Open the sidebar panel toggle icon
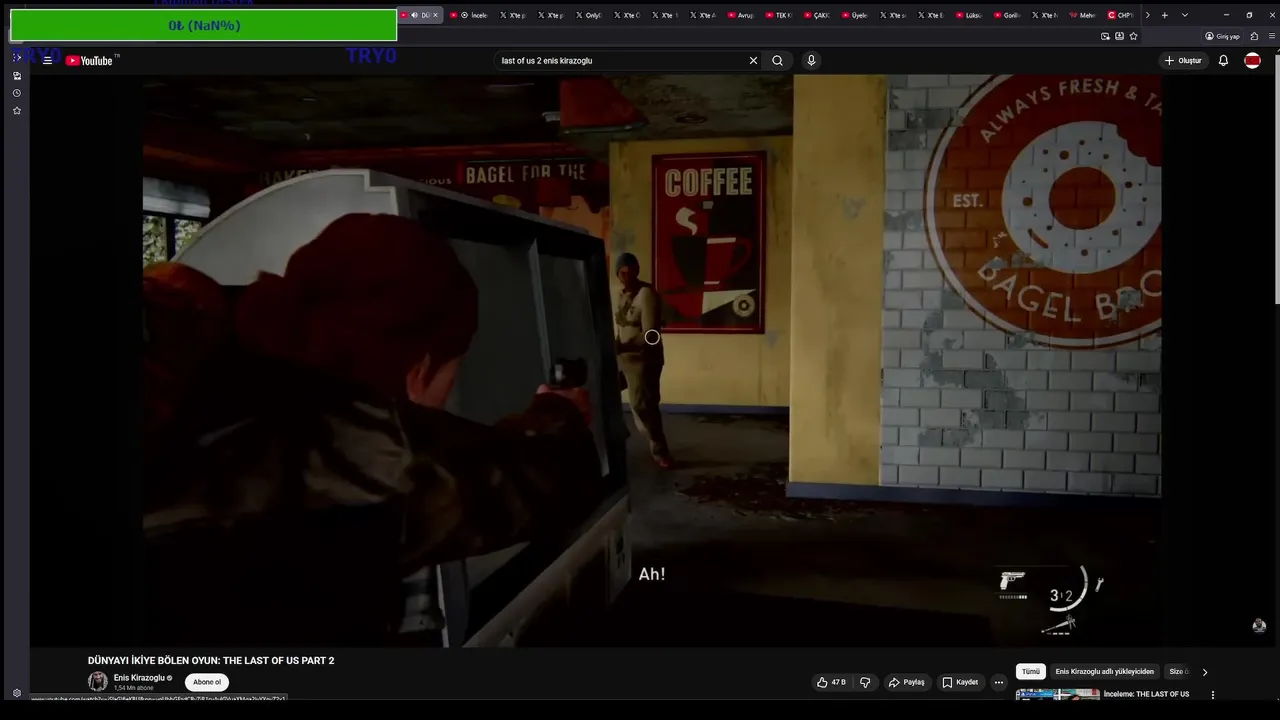 click(17, 58)
